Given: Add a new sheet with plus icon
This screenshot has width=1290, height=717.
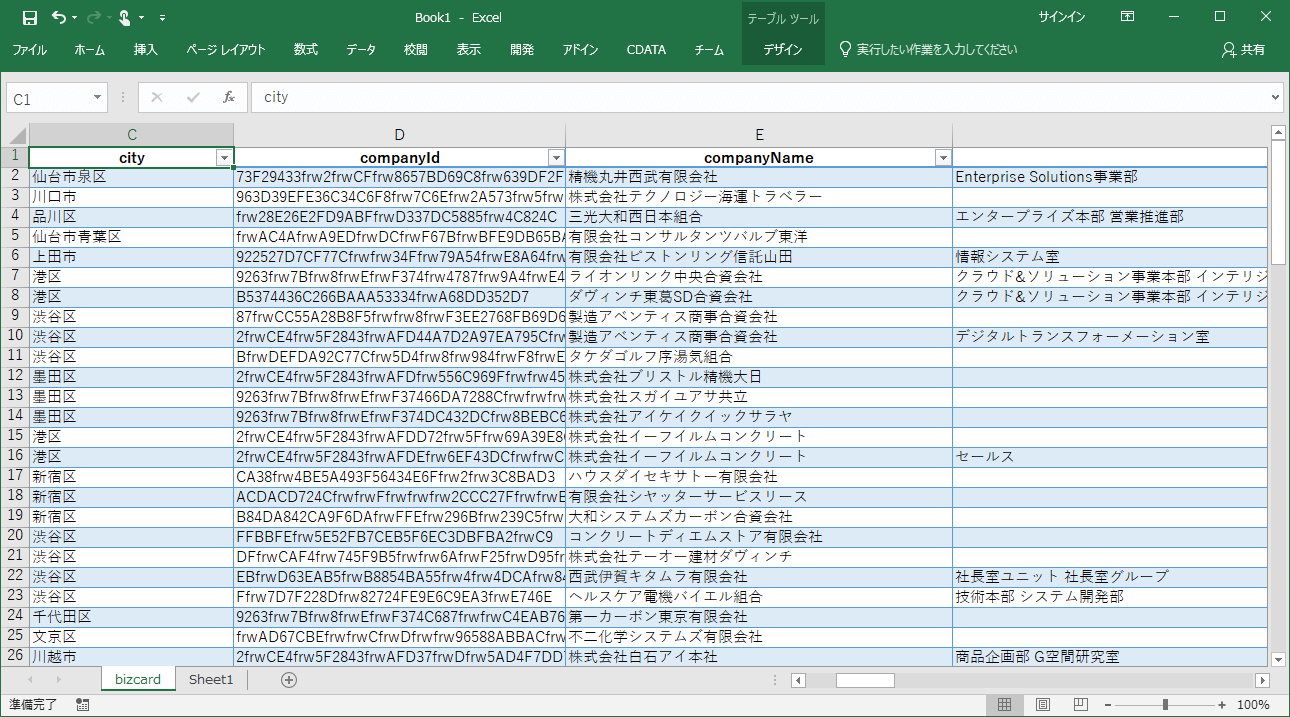Looking at the screenshot, I should (289, 680).
